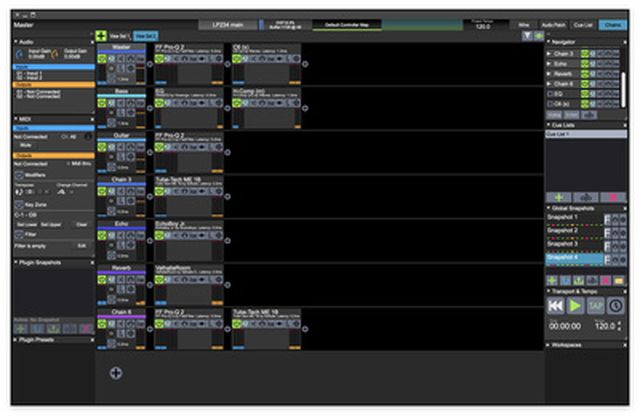
Task: Add a cue list with green plus button
Action: click(559, 198)
